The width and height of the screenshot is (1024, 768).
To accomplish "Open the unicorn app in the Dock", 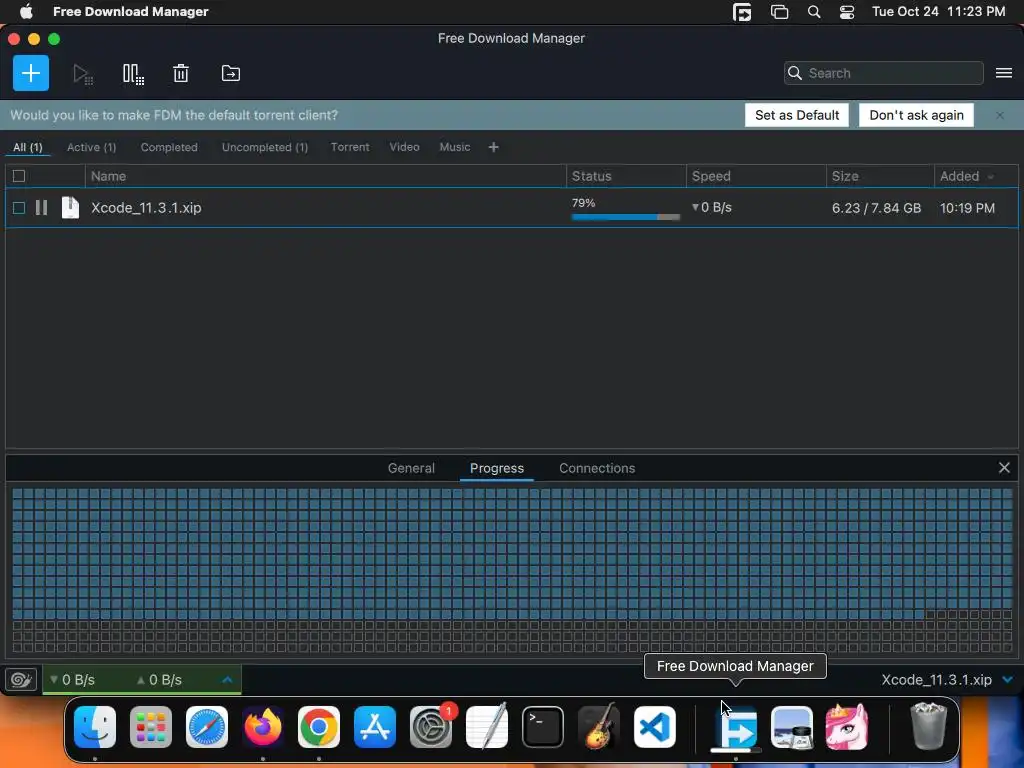I will tap(847, 727).
